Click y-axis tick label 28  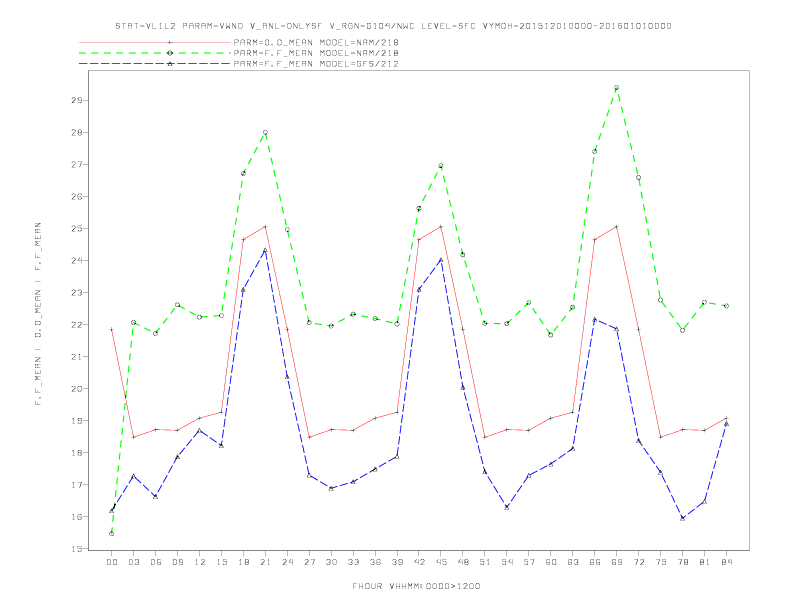[76, 132]
